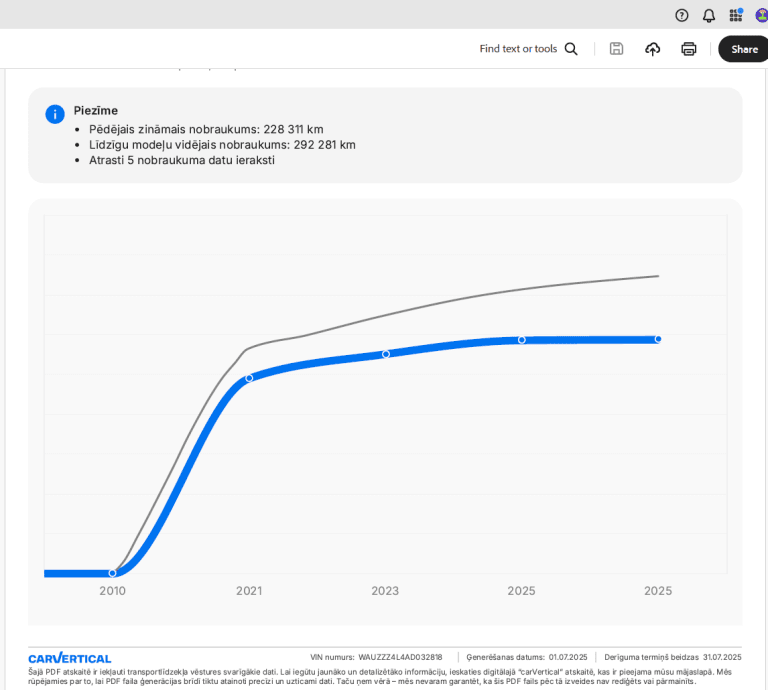Click the rightmost data point on the blue line
This screenshot has width=768, height=690.
pyautogui.click(x=658, y=339)
